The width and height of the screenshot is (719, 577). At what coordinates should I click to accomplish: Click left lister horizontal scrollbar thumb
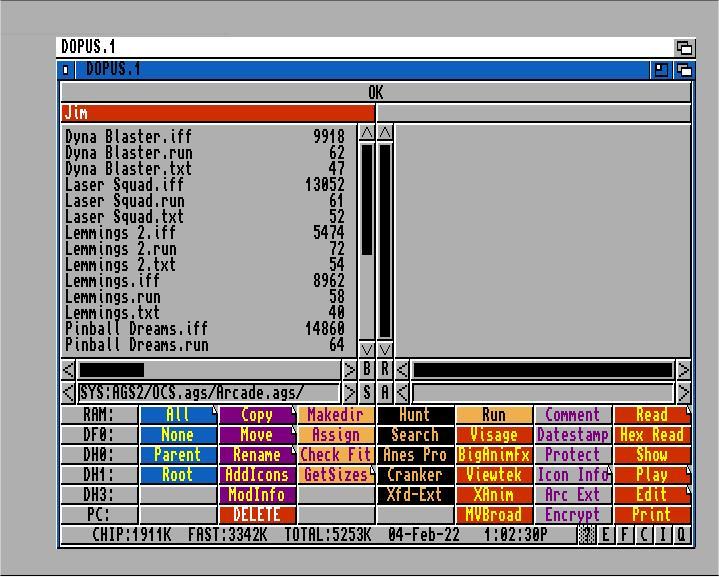tap(112, 370)
